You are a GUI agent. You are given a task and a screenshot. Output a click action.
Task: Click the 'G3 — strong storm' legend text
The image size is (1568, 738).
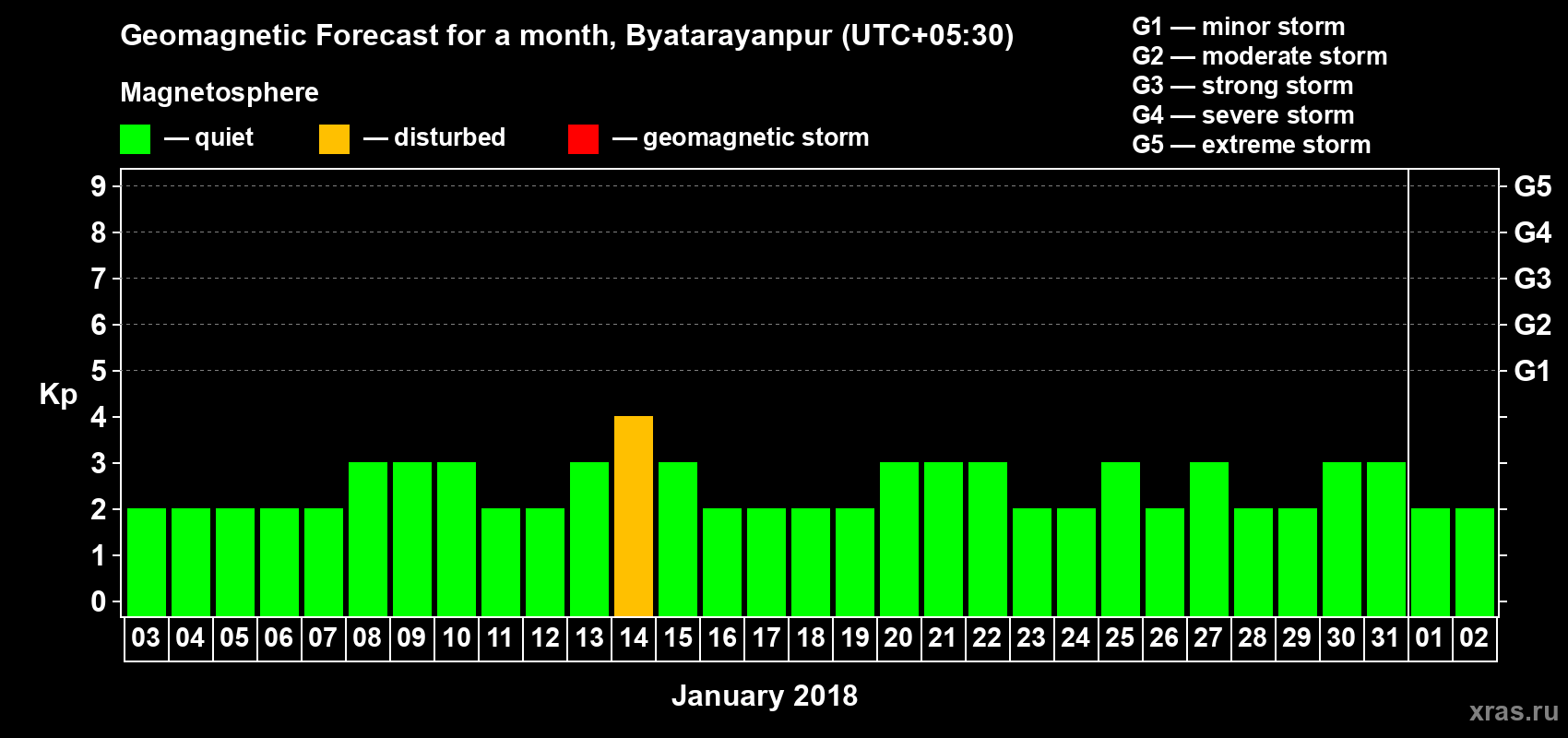(x=1242, y=86)
